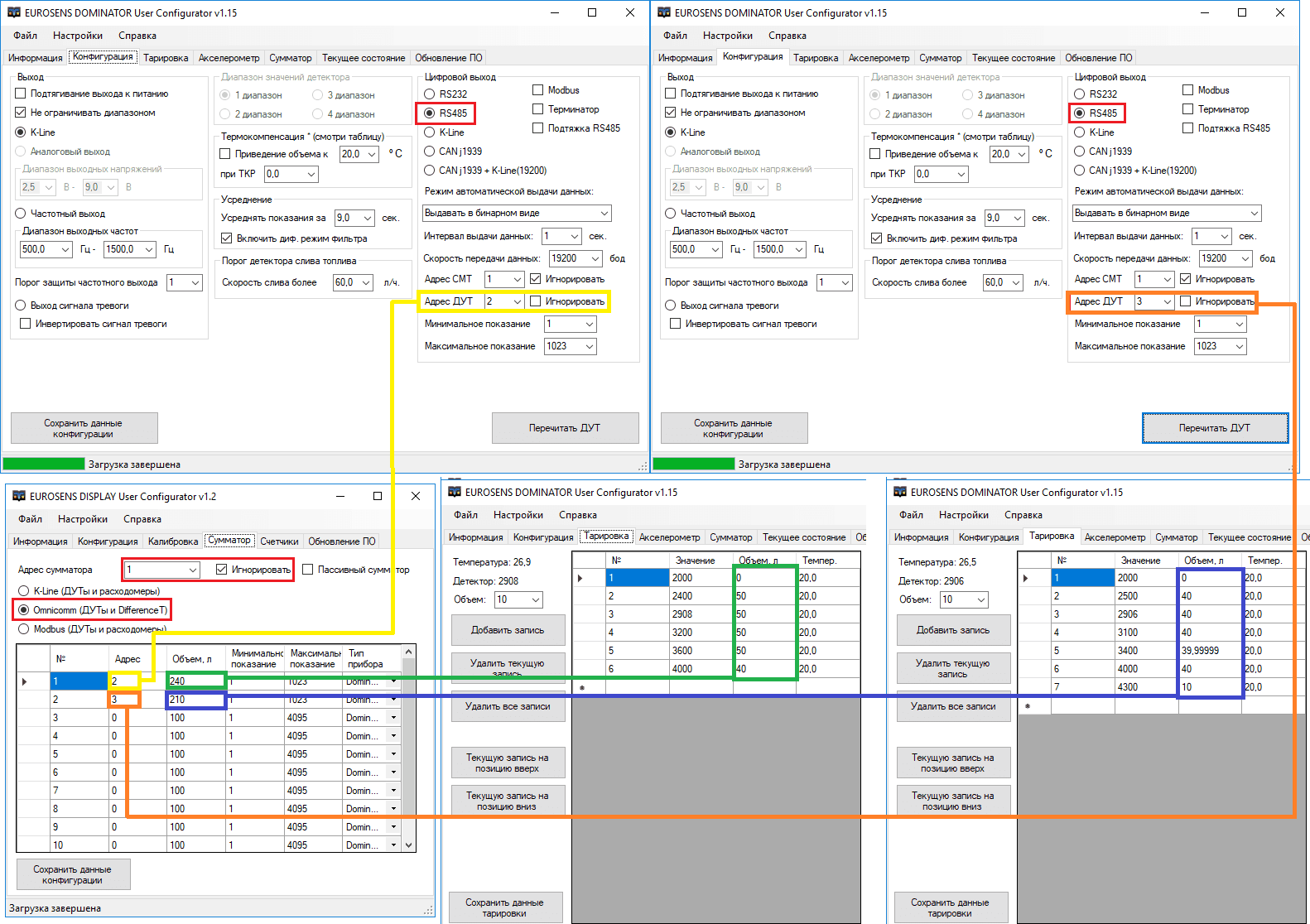The width and height of the screenshot is (1310, 924).
Task: Click Текущую запись на позицию вверх in Детектор 2908 window
Action: tap(508, 763)
